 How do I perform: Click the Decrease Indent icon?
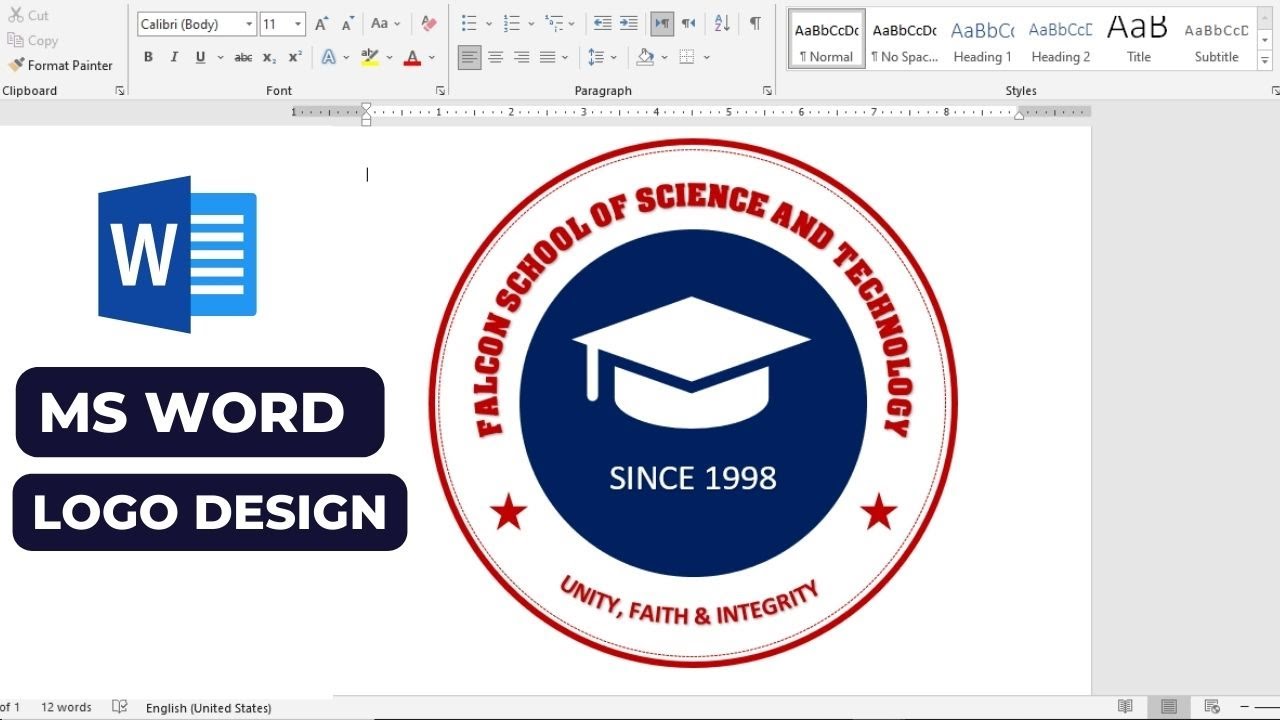click(x=602, y=23)
